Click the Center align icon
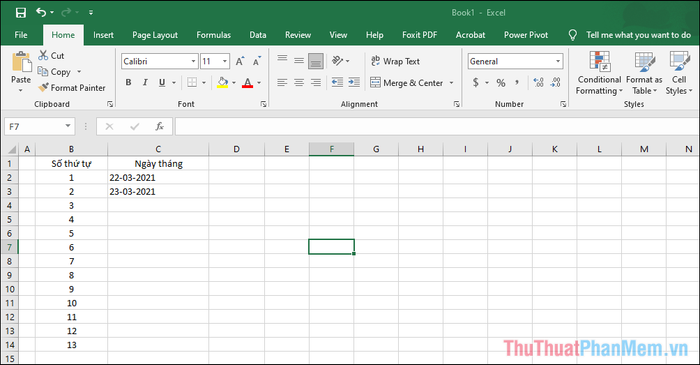Screen dimensions: 700x365 click(299, 82)
